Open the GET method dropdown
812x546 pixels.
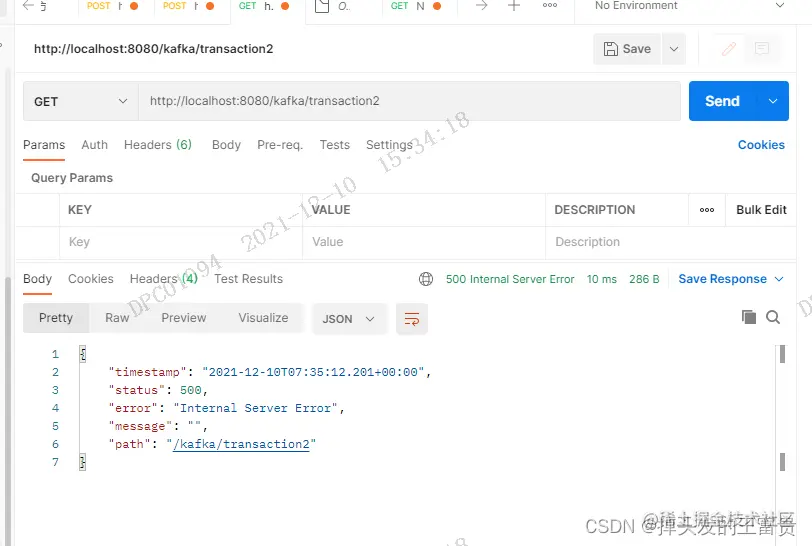[80, 101]
